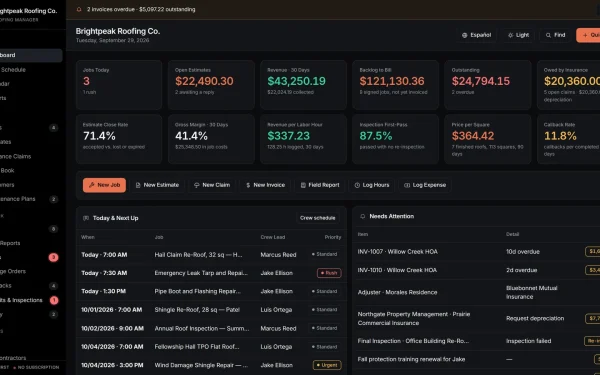Image resolution: width=600 pixels, height=375 pixels.
Task: Click the red badge showing 3 in sidebar
Action: (x=54, y=257)
